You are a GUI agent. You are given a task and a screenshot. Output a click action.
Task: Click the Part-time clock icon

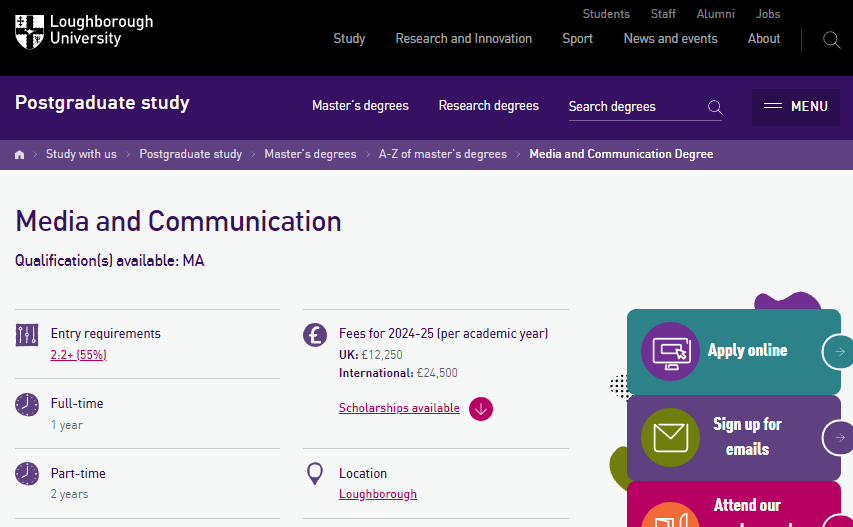[x=27, y=474]
